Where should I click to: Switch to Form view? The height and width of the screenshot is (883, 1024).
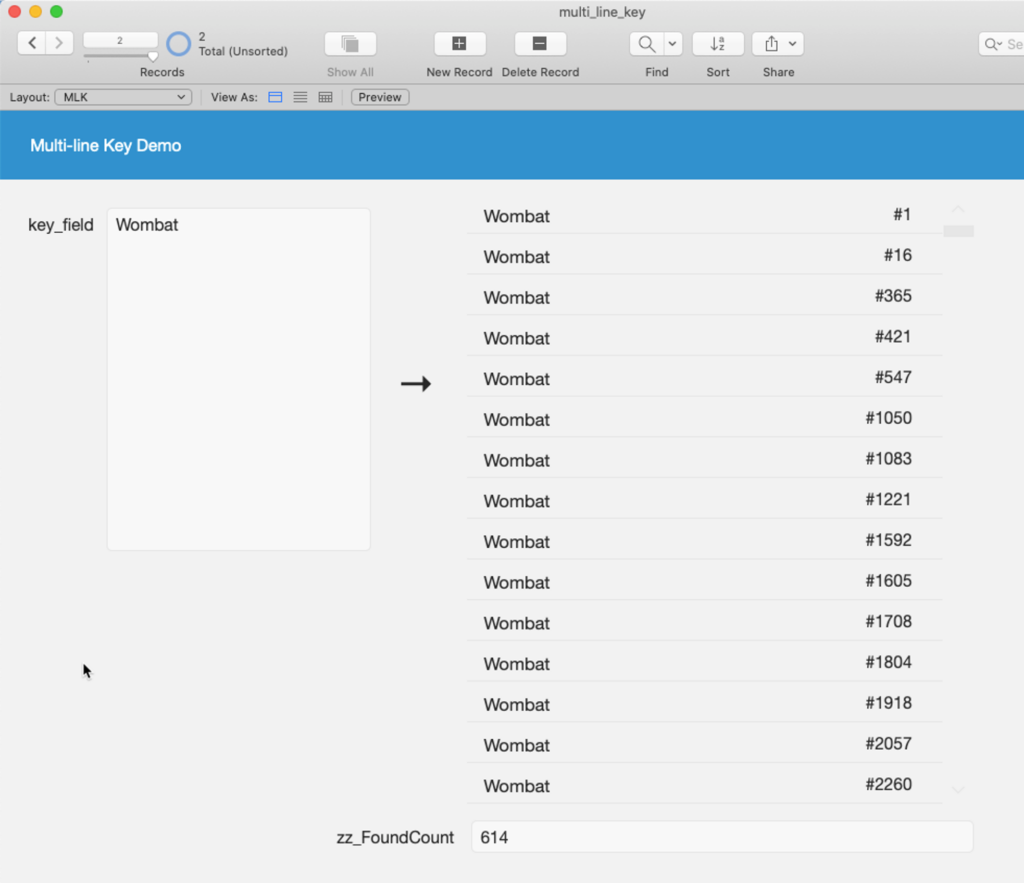point(275,97)
